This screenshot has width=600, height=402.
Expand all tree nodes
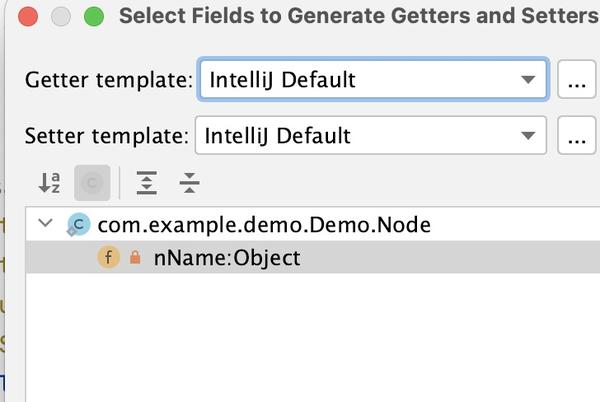tap(147, 183)
